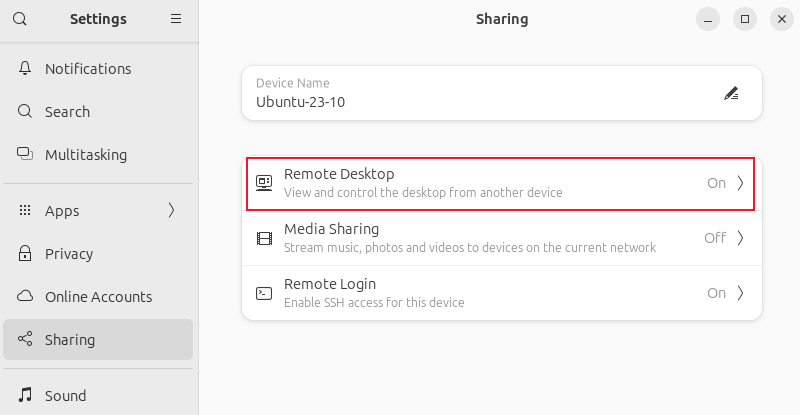Click the Media Sharing film icon
Image resolution: width=800 pixels, height=415 pixels.
click(264, 238)
